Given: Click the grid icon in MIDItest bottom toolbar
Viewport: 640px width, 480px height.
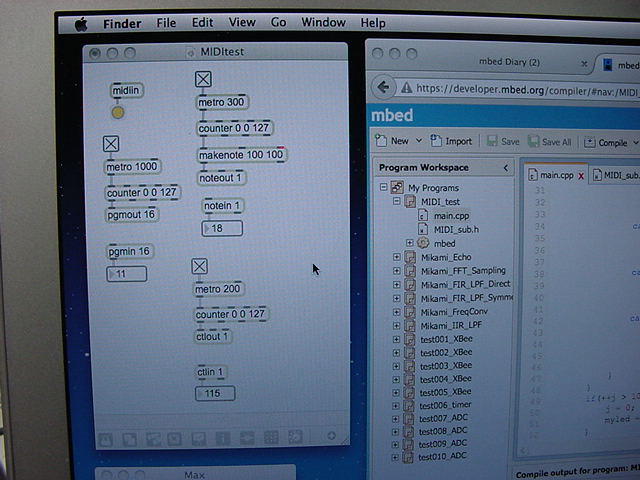Looking at the screenshot, I should [271, 437].
